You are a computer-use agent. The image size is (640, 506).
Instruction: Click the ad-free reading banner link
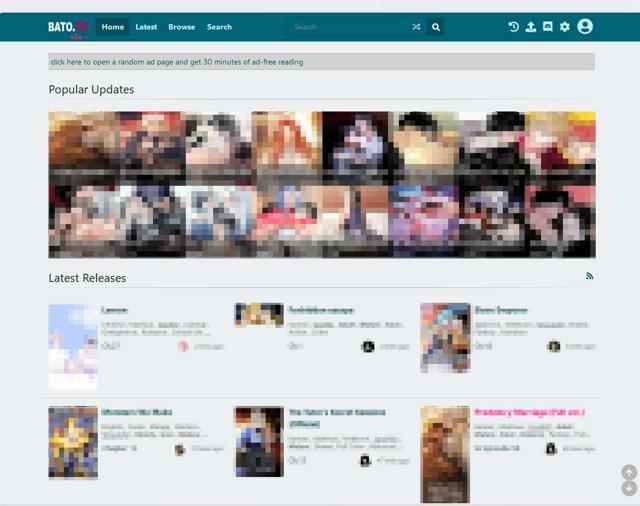177,62
